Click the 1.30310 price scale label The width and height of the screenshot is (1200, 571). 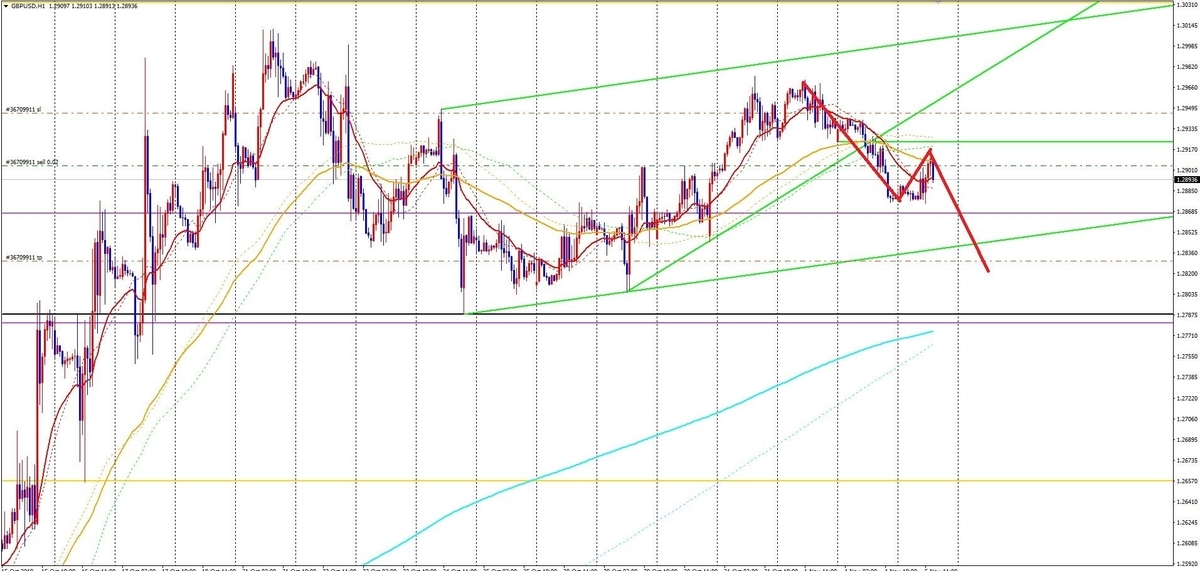point(1186,5)
